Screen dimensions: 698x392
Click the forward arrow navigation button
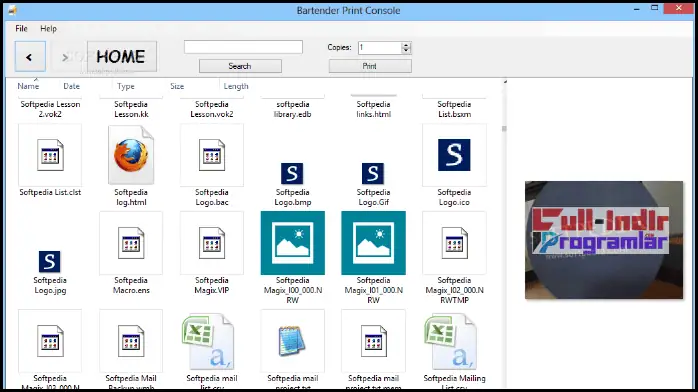click(66, 57)
